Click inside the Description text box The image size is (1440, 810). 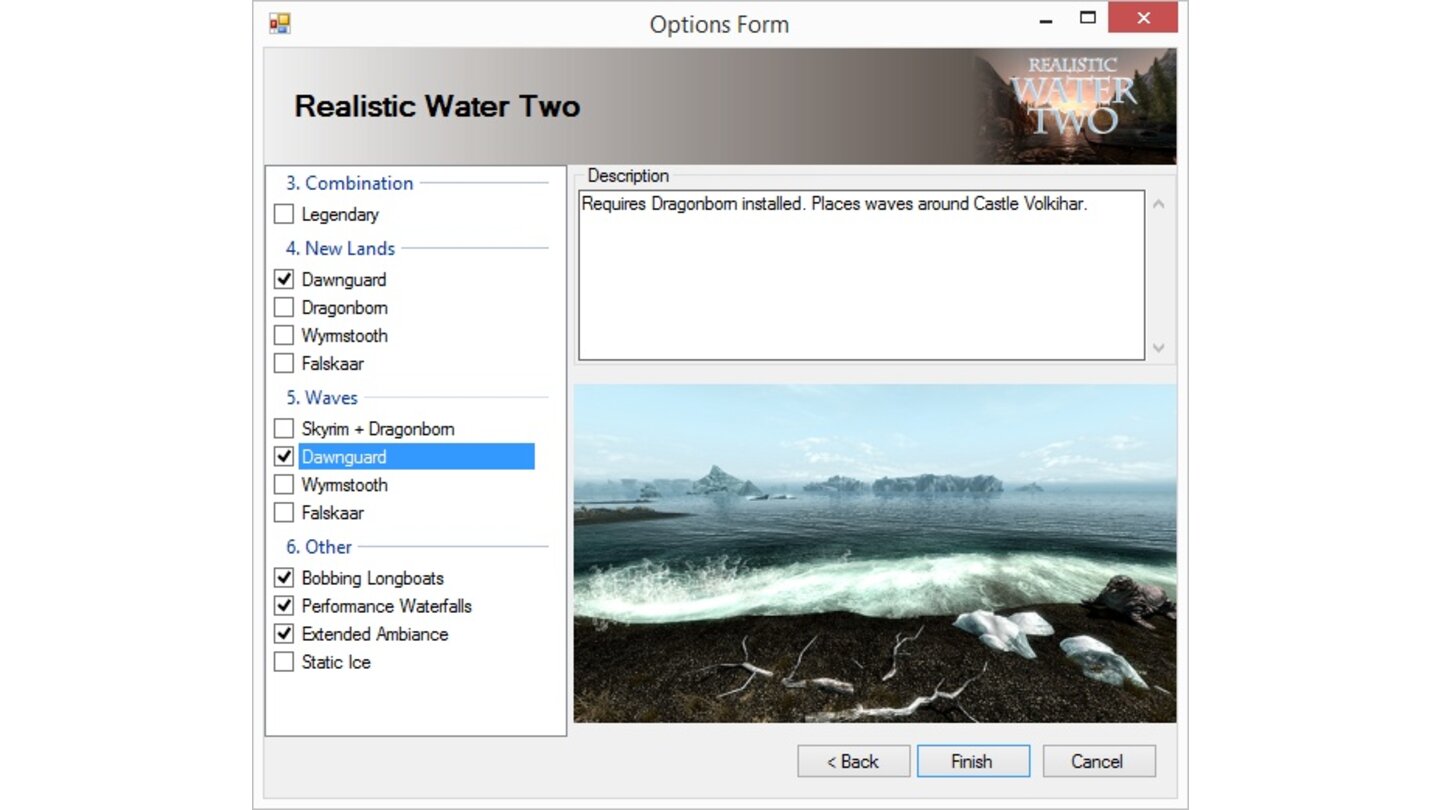[x=861, y=275]
